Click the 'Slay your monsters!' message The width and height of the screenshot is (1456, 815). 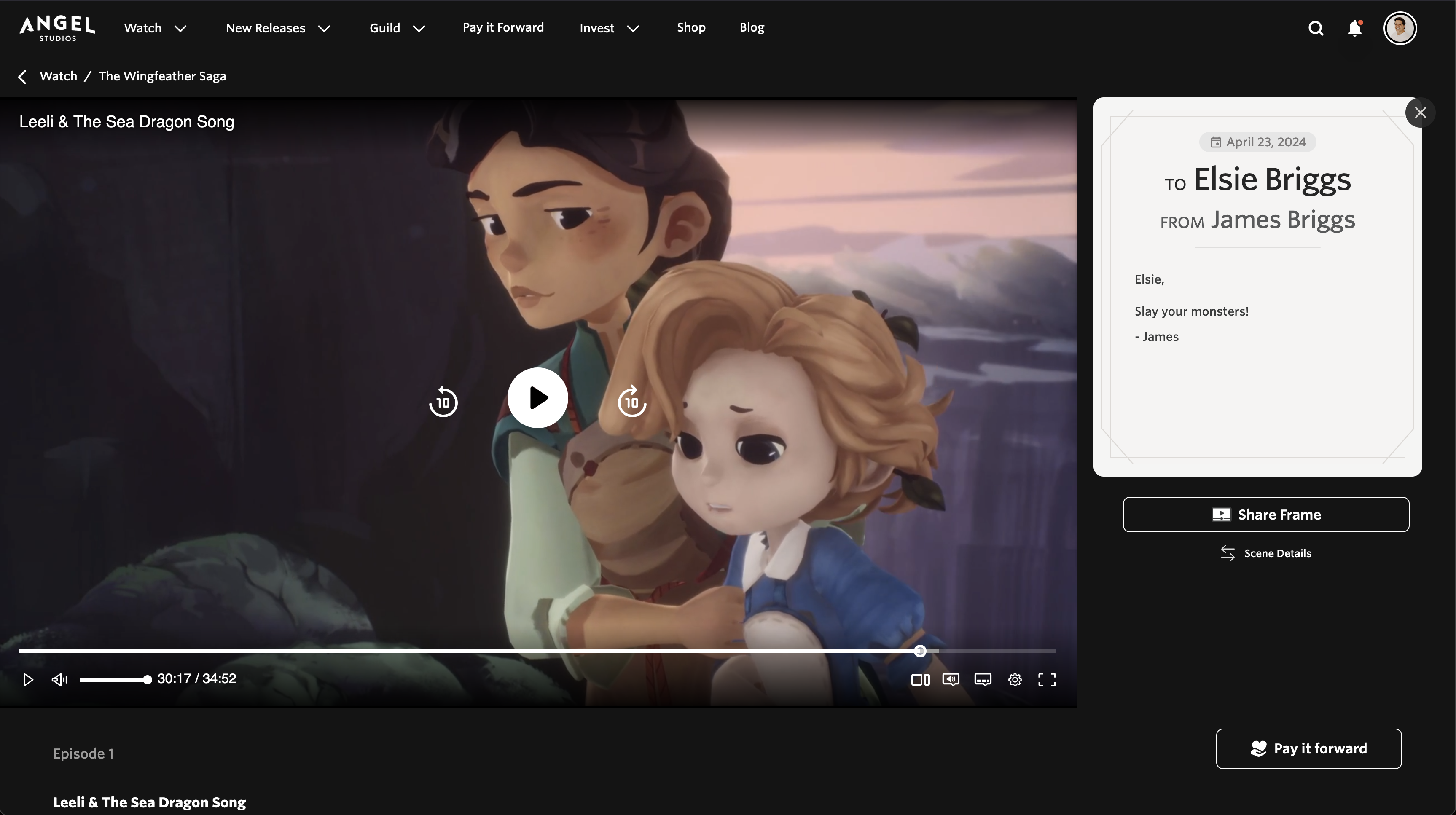[1191, 311]
